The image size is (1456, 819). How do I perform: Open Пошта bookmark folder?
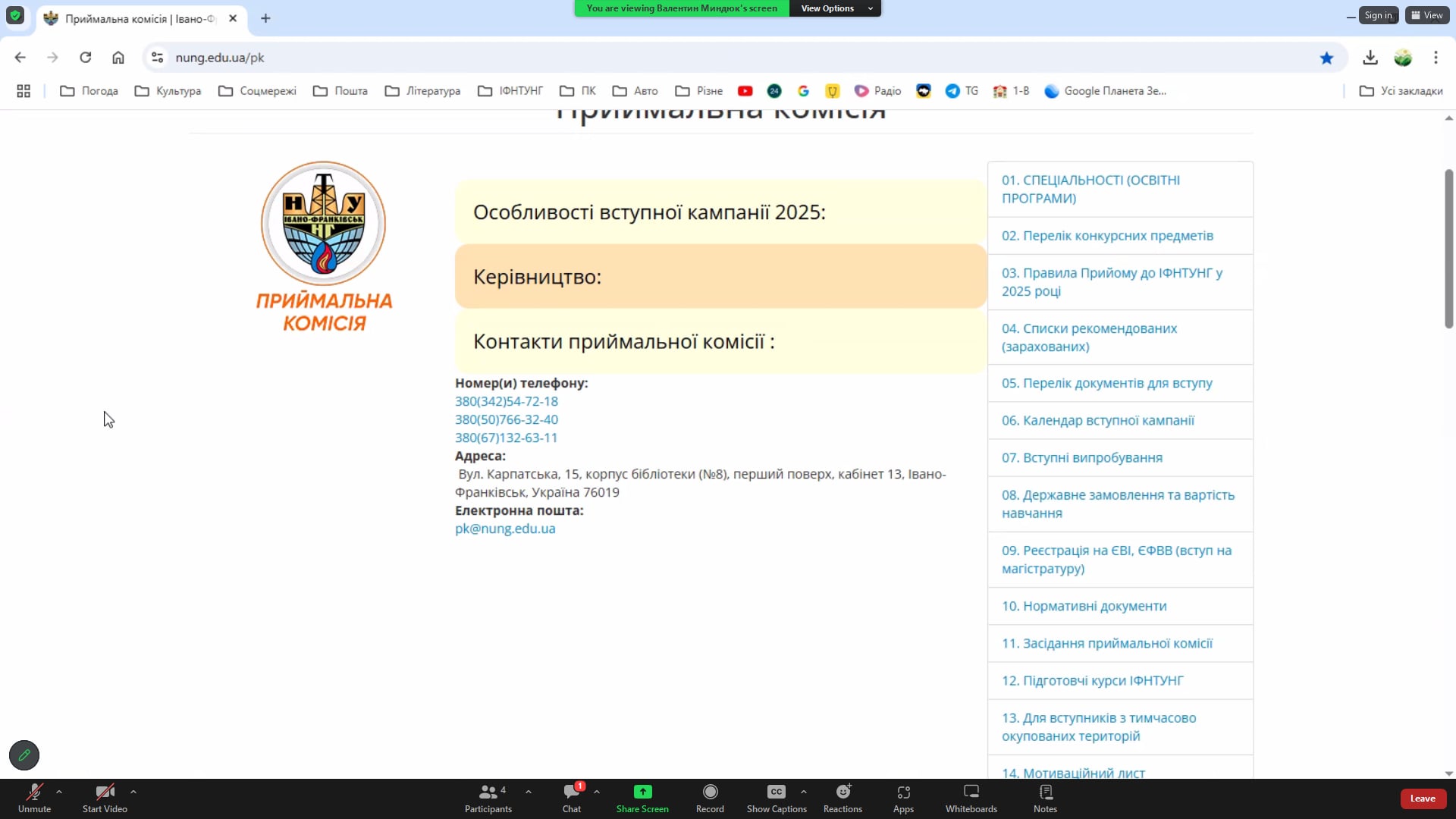[340, 91]
